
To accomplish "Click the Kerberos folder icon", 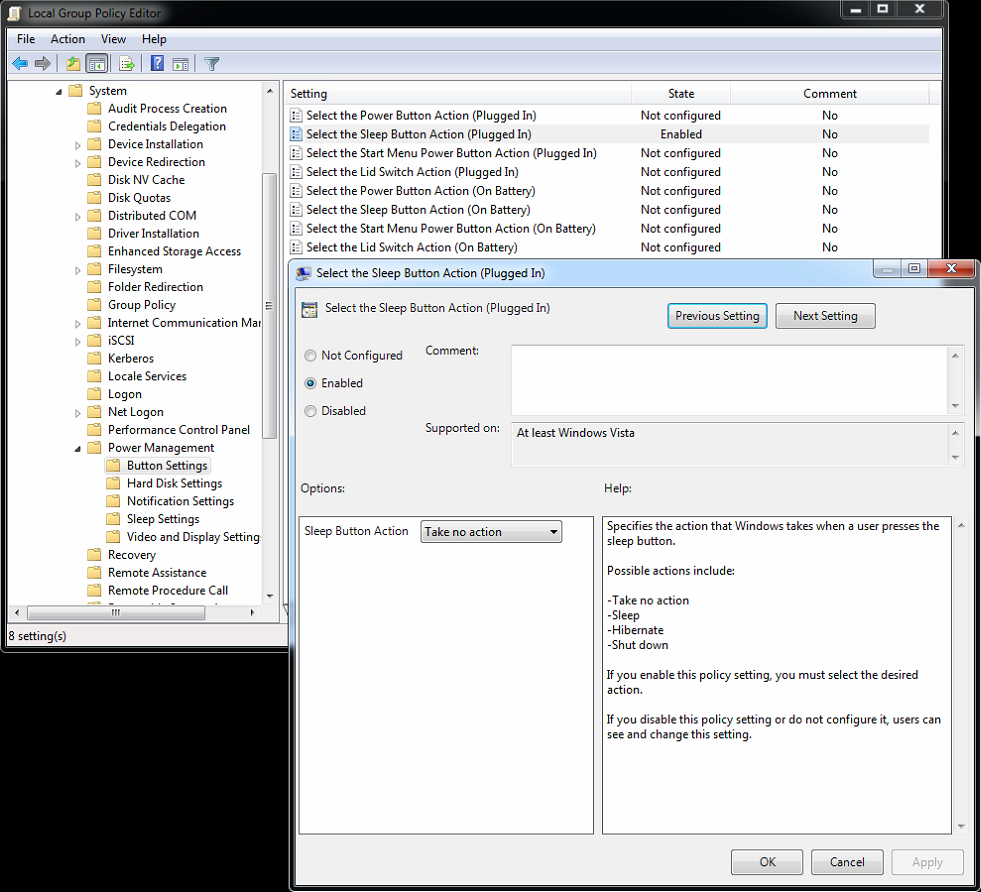I will (x=94, y=358).
